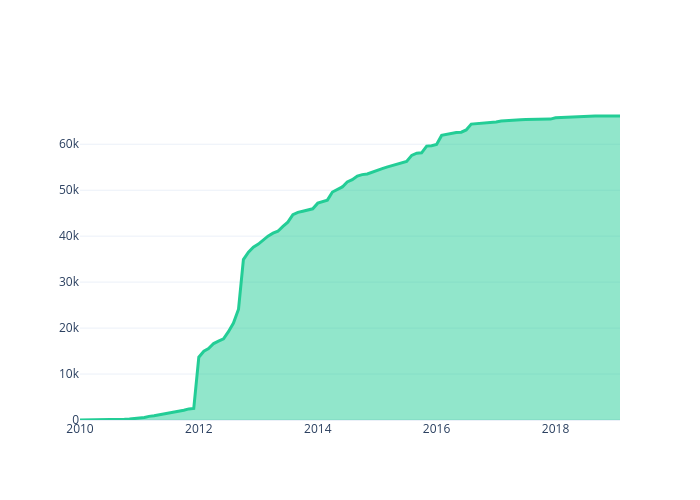
Task: Click the 10k y-axis tick label
Action: pyautogui.click(x=68, y=374)
